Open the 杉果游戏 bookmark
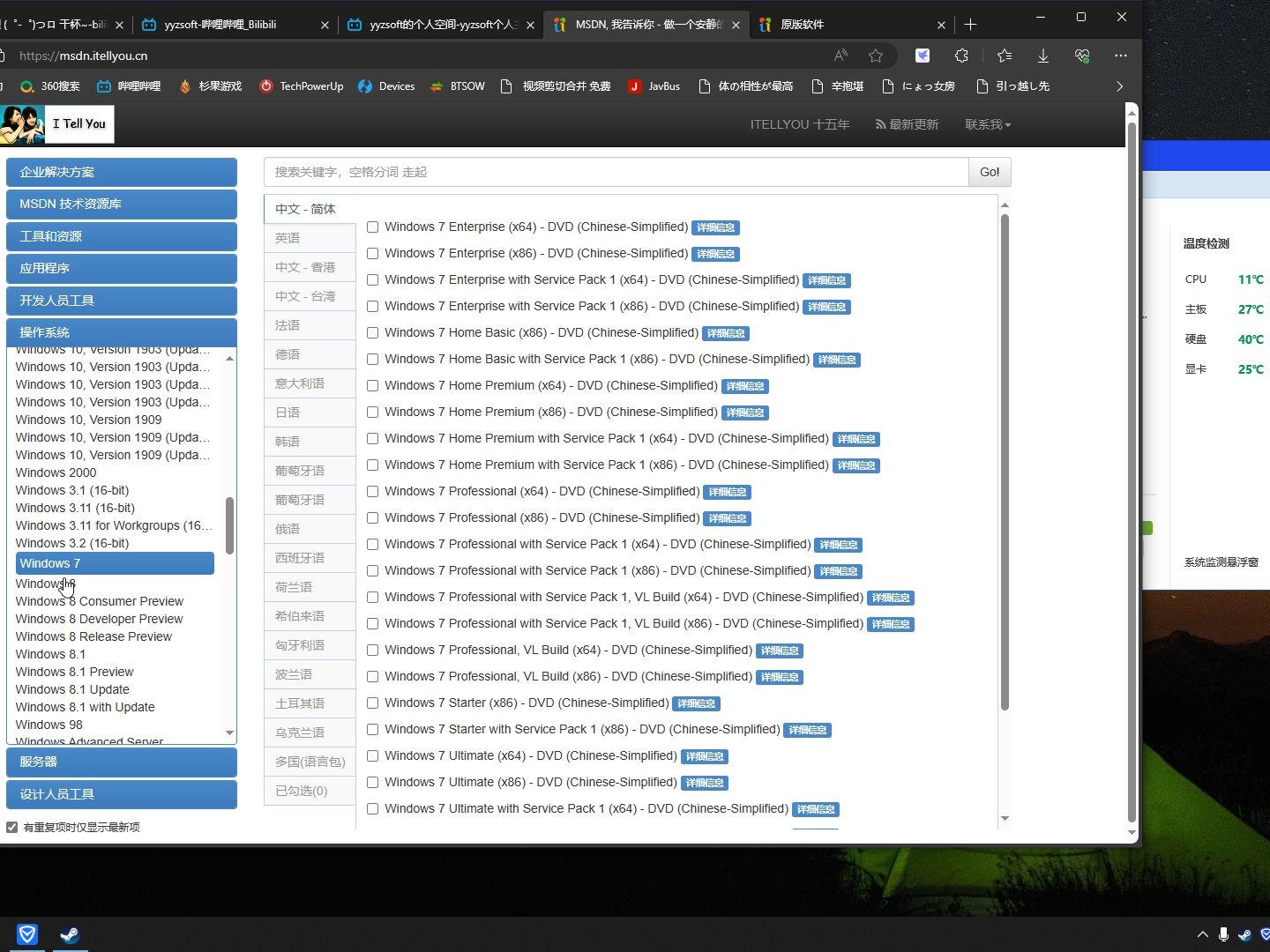 (210, 86)
